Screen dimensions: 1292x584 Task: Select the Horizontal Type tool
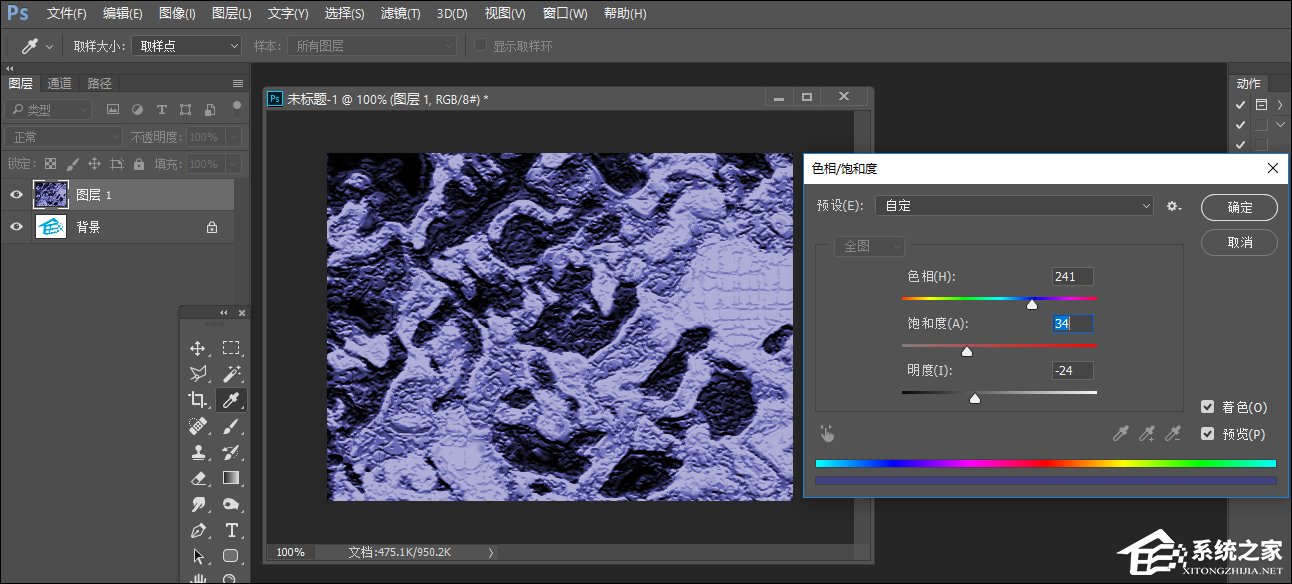(x=231, y=530)
